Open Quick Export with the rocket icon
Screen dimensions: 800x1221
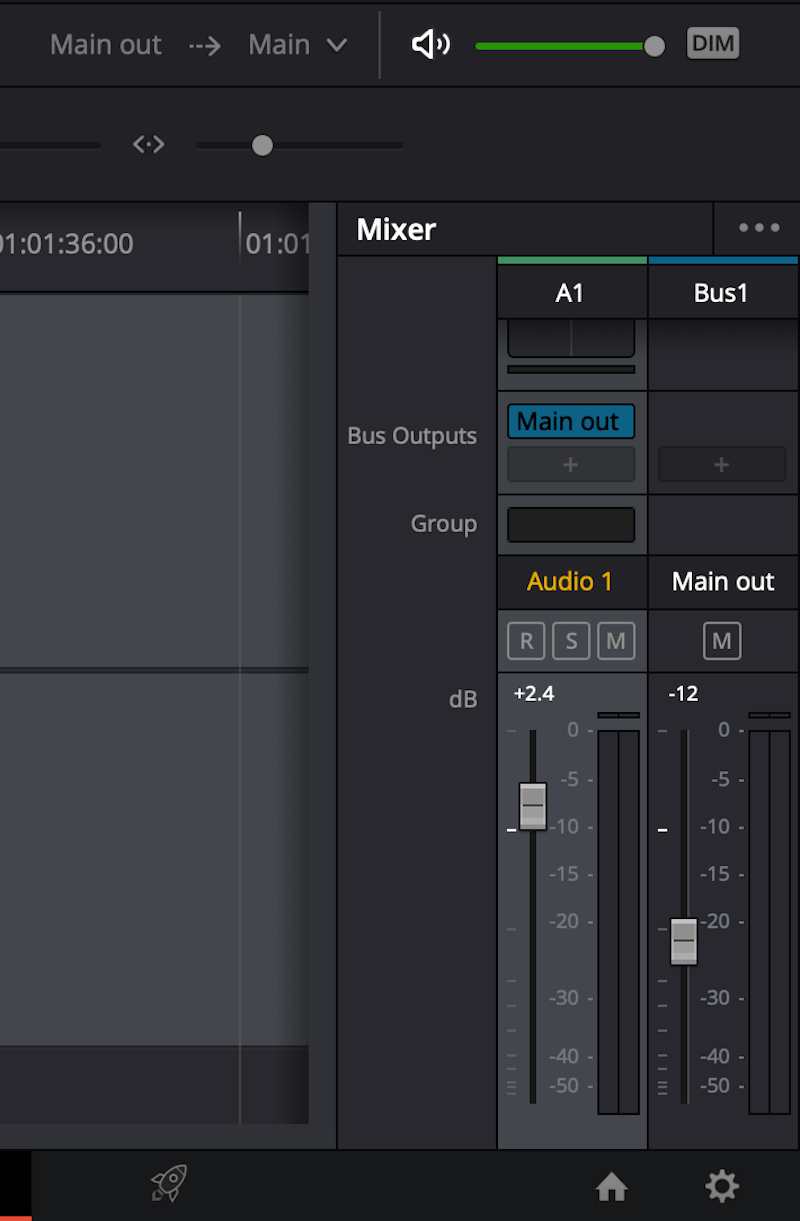point(168,1185)
